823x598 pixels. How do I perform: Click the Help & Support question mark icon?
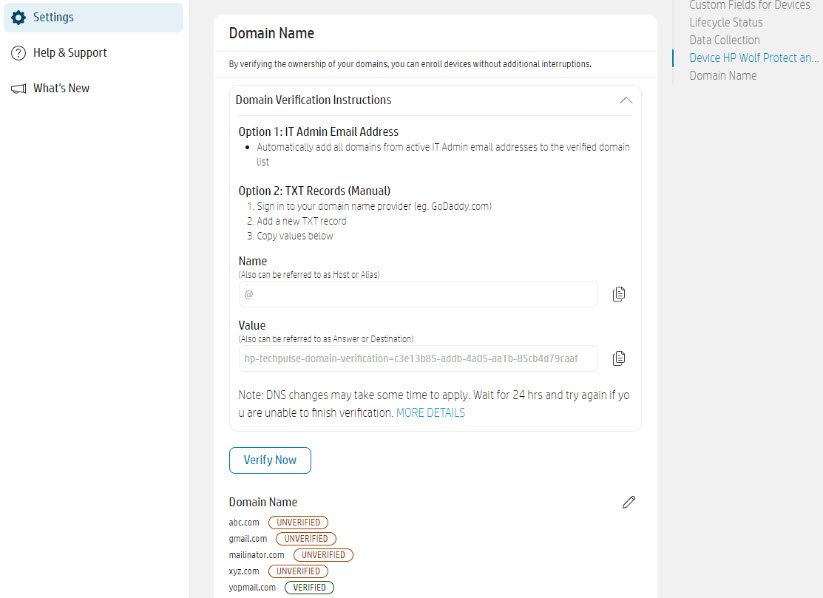18,52
